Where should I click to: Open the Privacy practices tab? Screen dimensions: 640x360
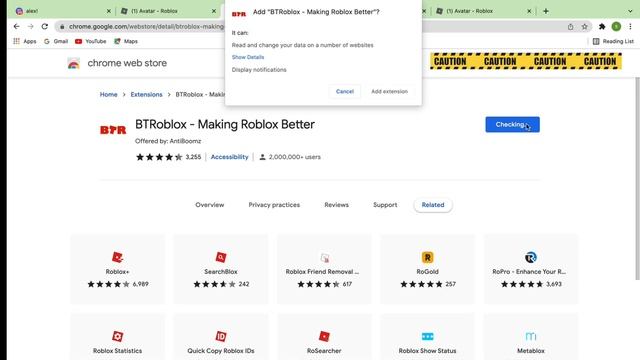tap(274, 205)
